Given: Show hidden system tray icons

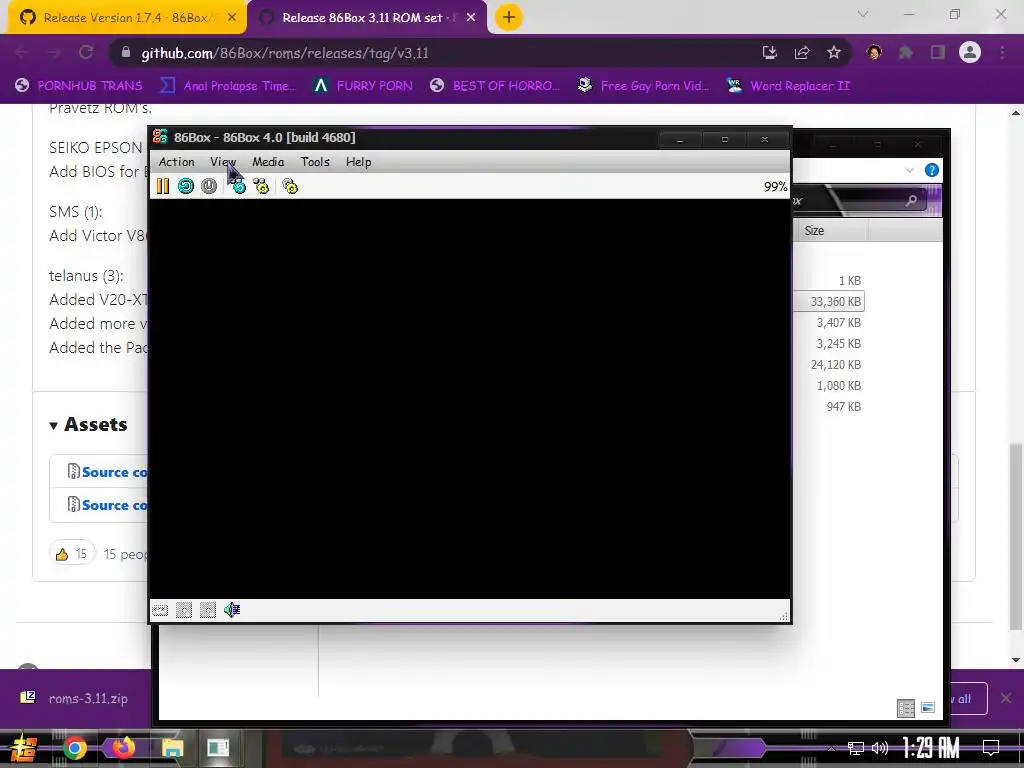Looking at the screenshot, I should (x=831, y=748).
